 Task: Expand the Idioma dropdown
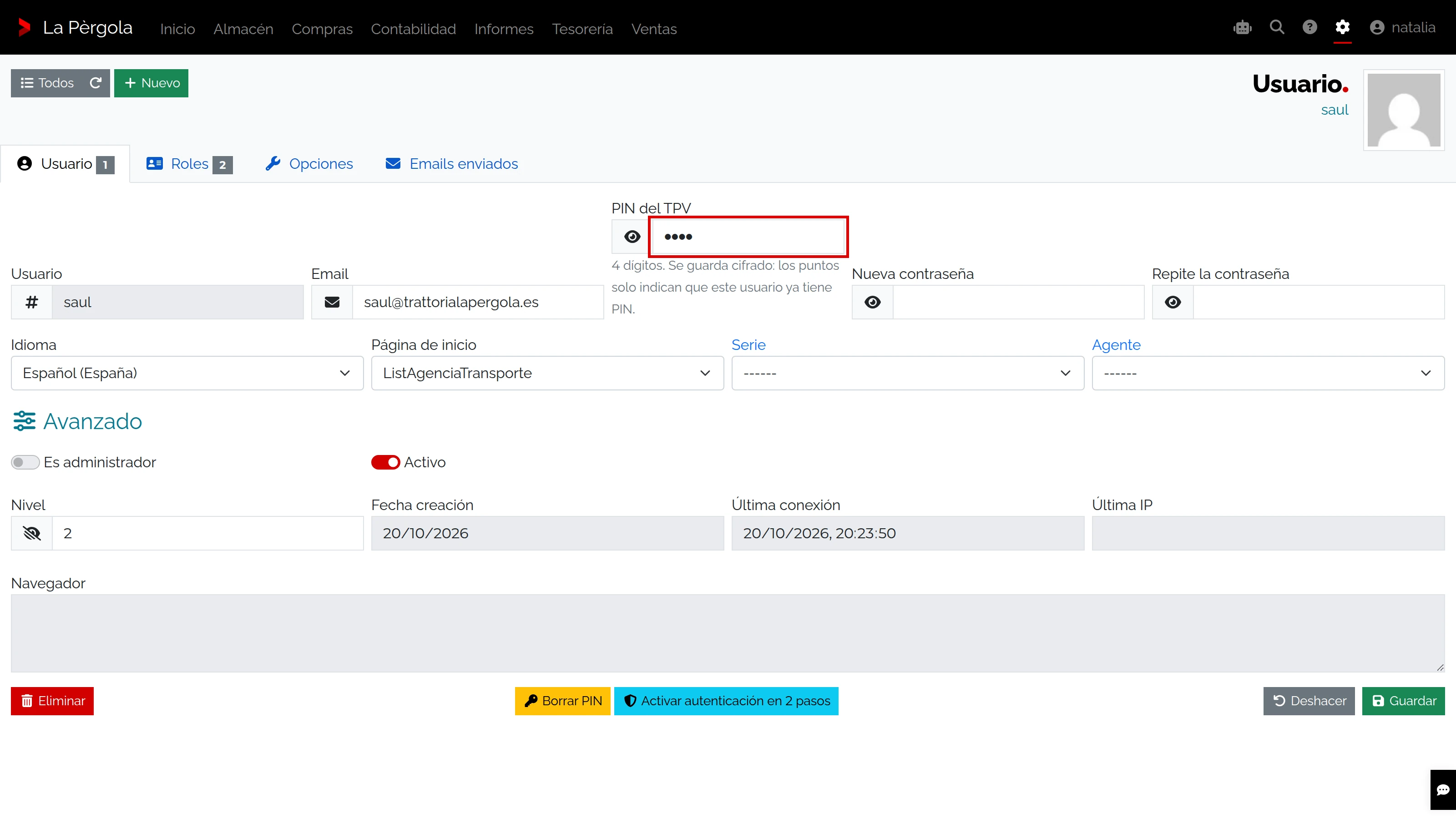click(187, 373)
